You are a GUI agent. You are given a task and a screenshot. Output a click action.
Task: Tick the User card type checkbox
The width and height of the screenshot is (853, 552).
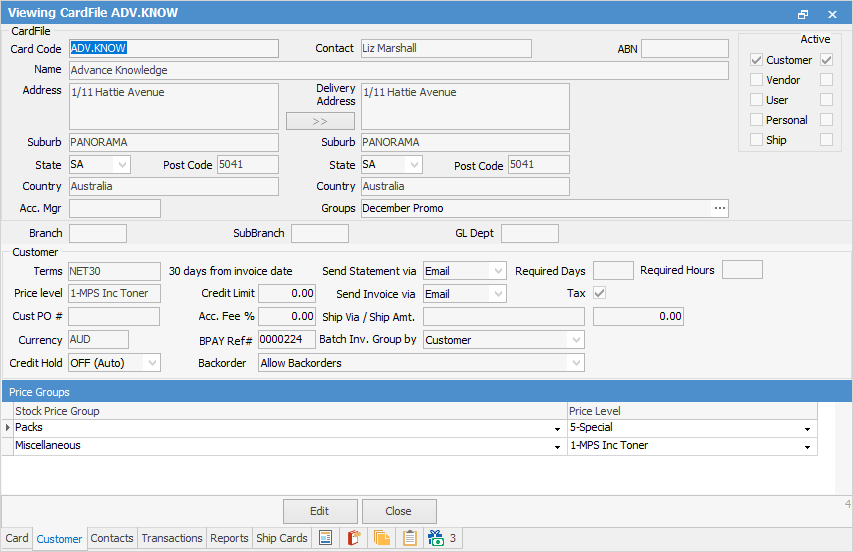(x=756, y=100)
